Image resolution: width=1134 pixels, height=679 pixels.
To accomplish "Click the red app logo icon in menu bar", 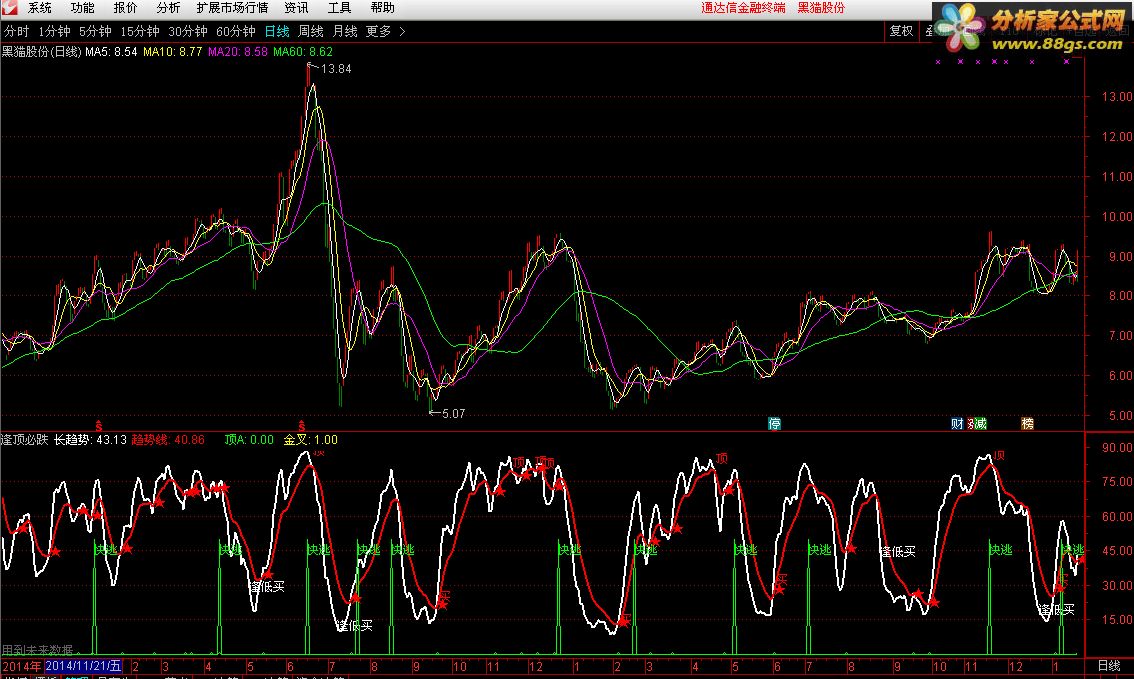I will pyautogui.click(x=9, y=8).
